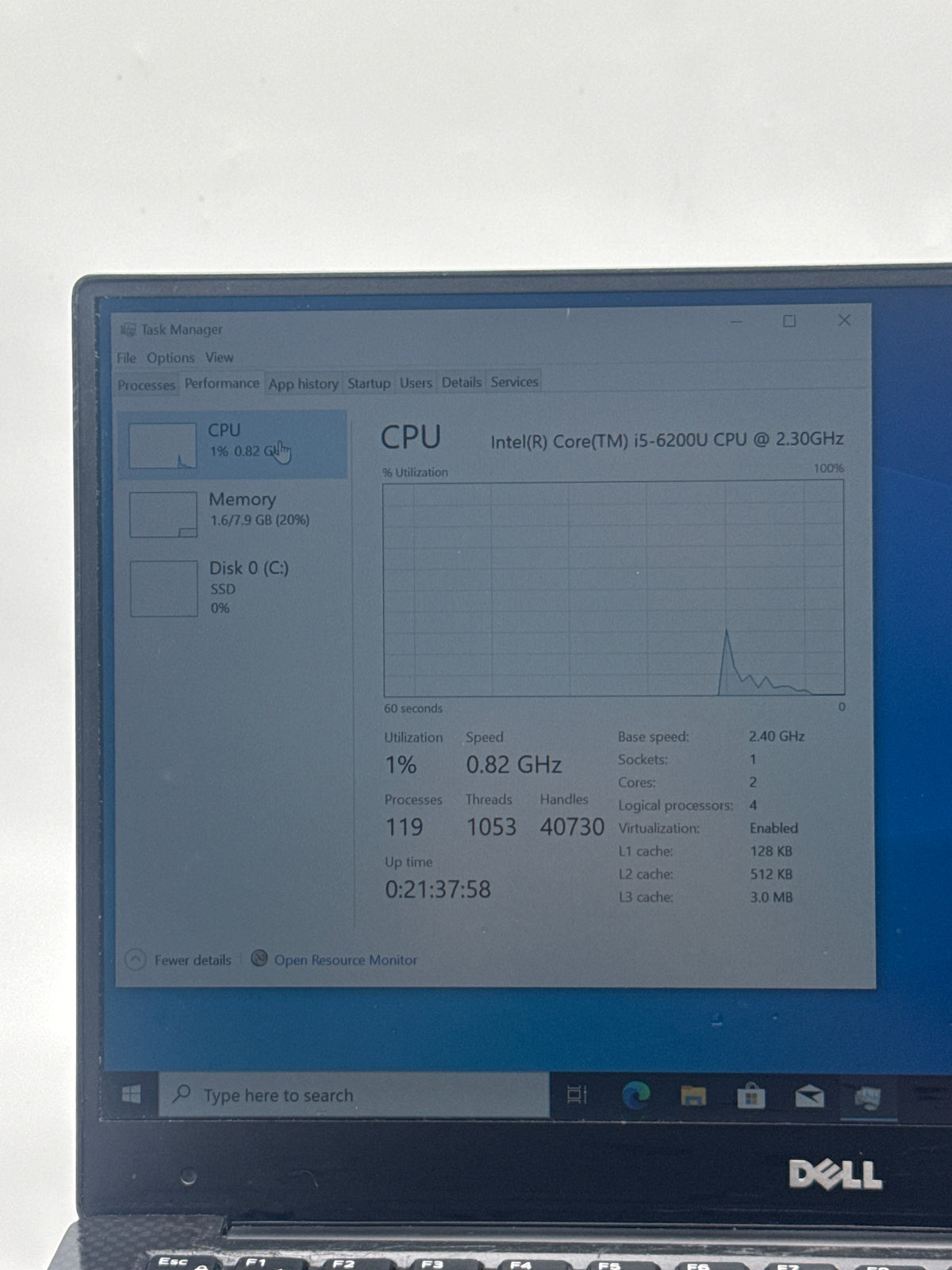This screenshot has height=1270, width=952.
Task: Click the up time value 0:21:37:58
Action: point(438,890)
